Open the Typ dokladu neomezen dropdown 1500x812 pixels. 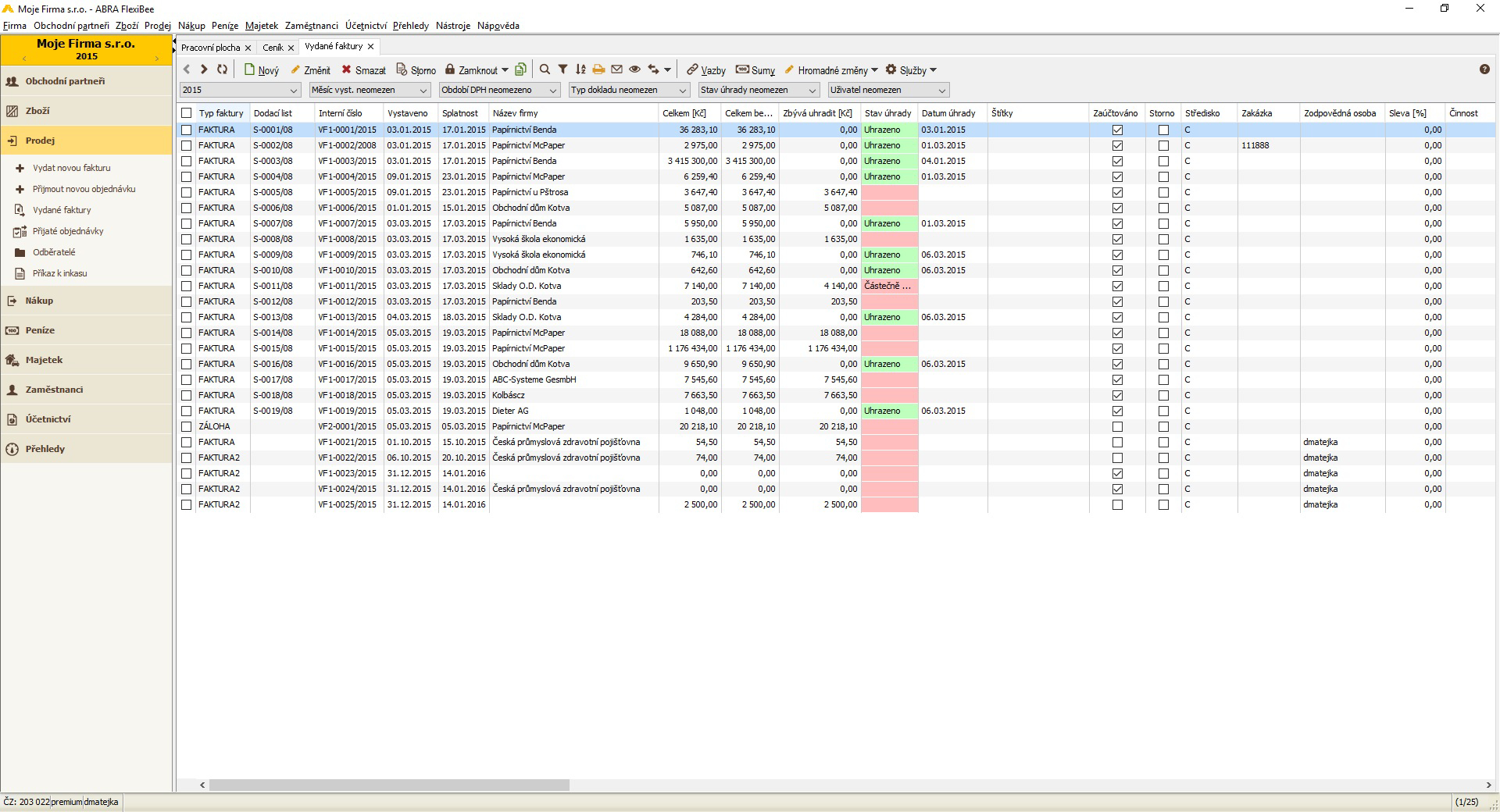point(629,91)
